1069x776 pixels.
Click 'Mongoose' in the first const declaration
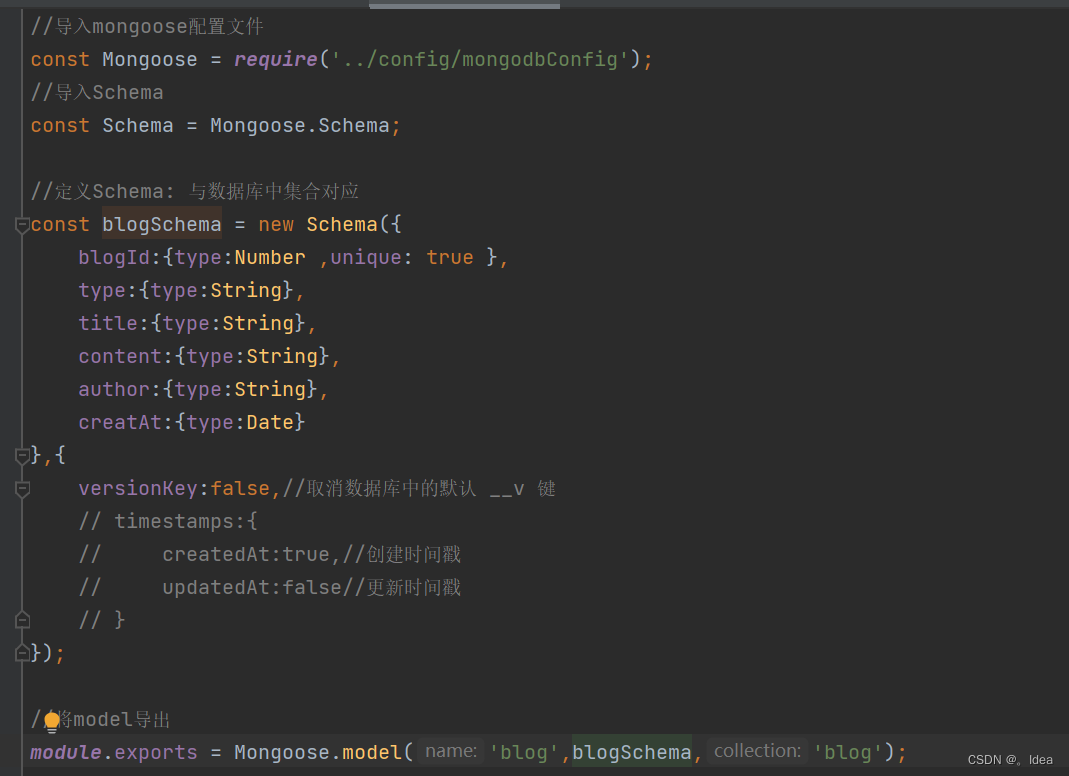150,59
